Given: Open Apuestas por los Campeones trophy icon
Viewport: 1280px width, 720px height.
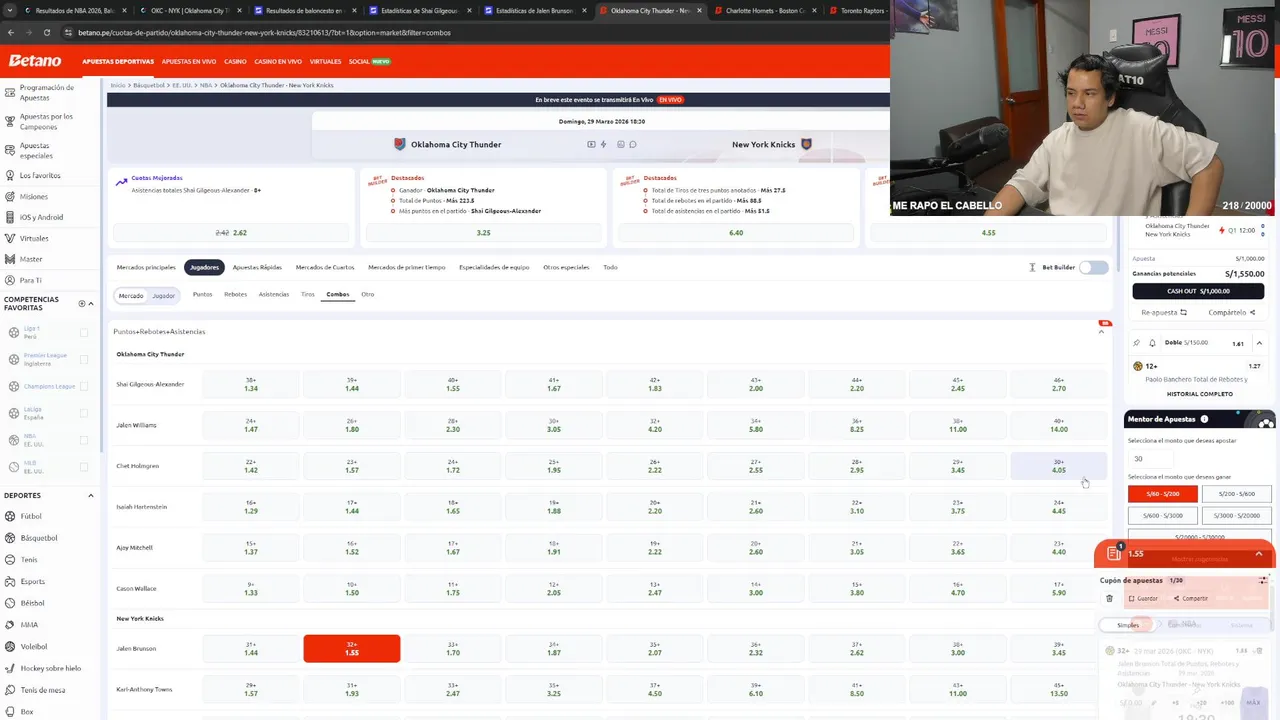Looking at the screenshot, I should tap(10, 121).
